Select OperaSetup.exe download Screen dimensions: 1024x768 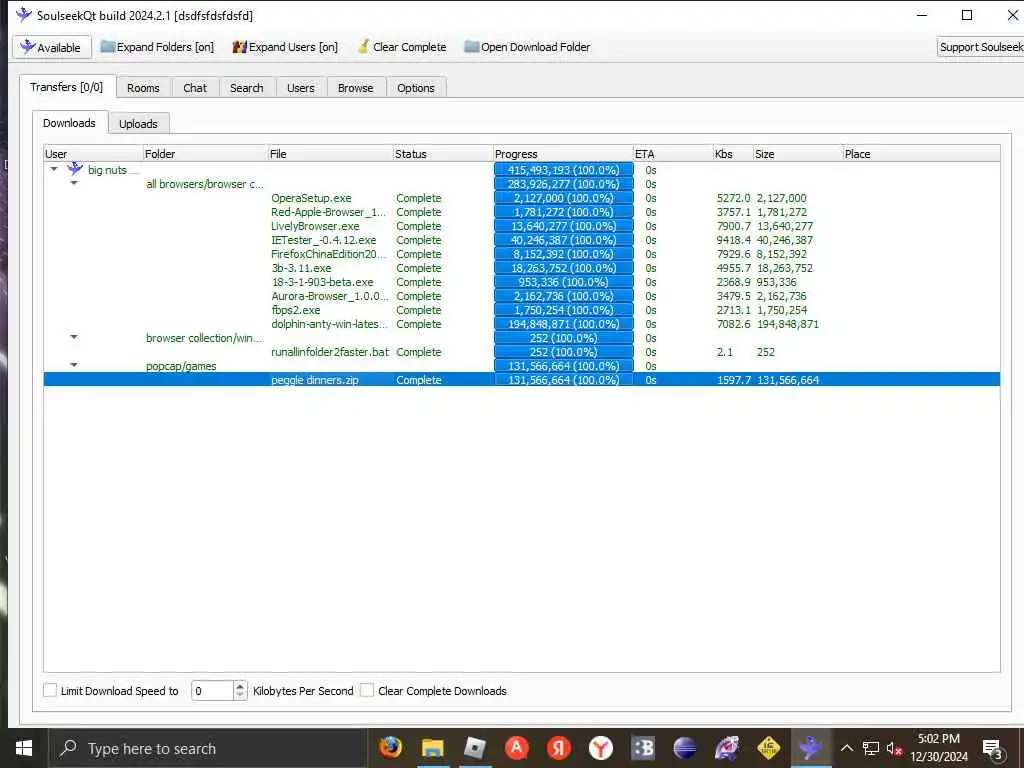pos(312,198)
